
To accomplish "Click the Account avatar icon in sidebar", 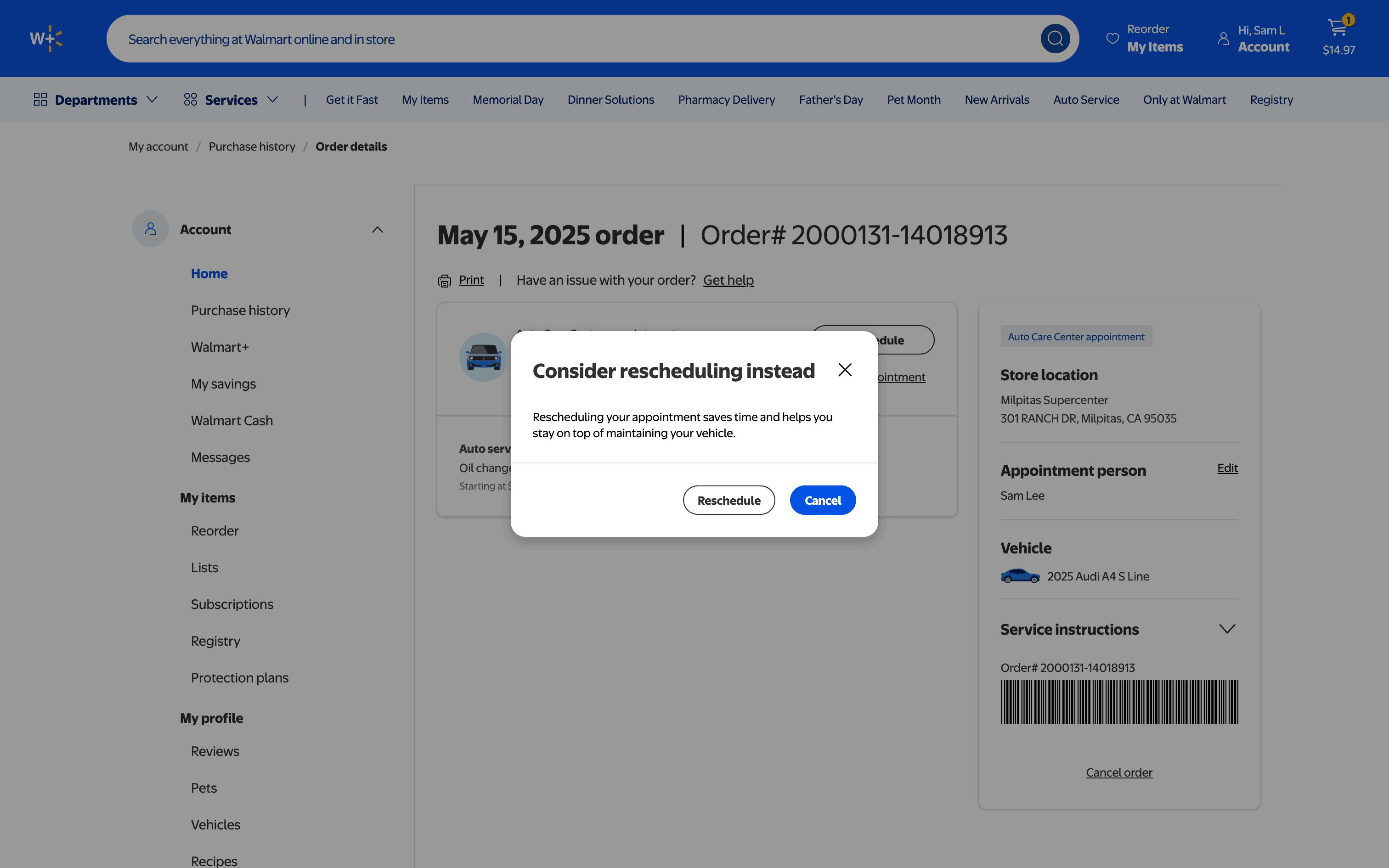I will click(150, 229).
